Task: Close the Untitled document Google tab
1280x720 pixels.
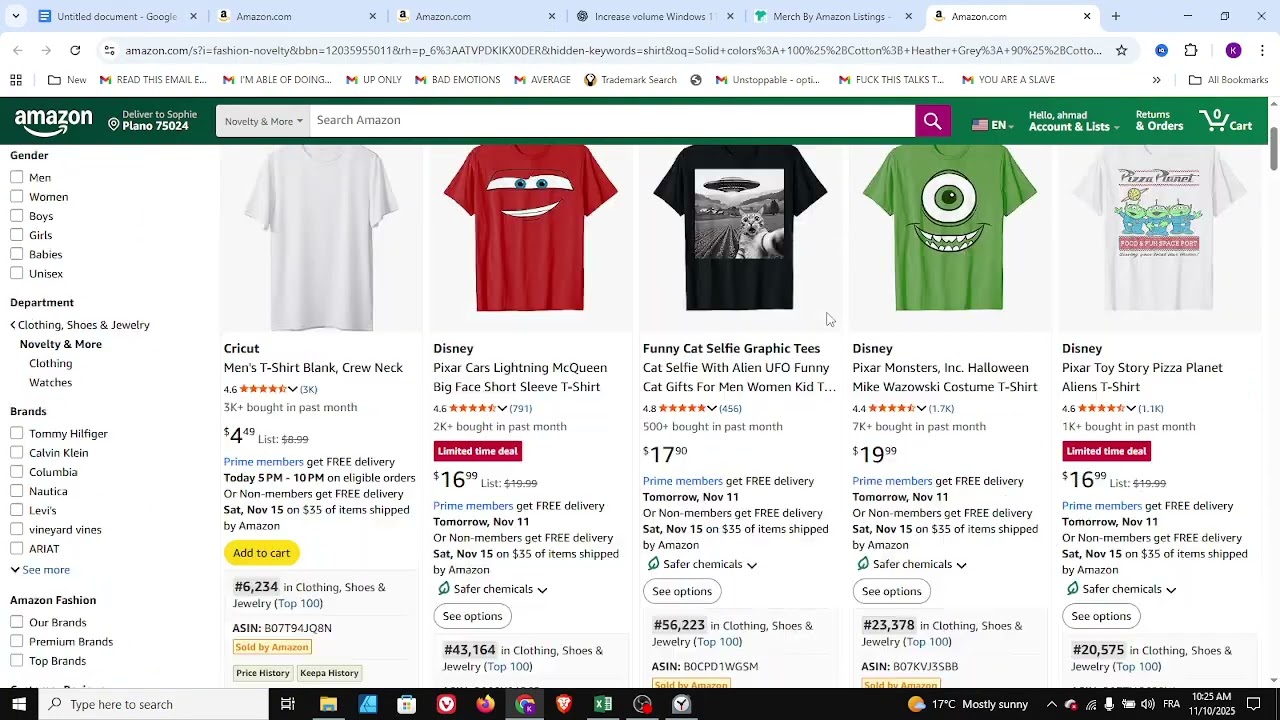Action: tap(194, 16)
